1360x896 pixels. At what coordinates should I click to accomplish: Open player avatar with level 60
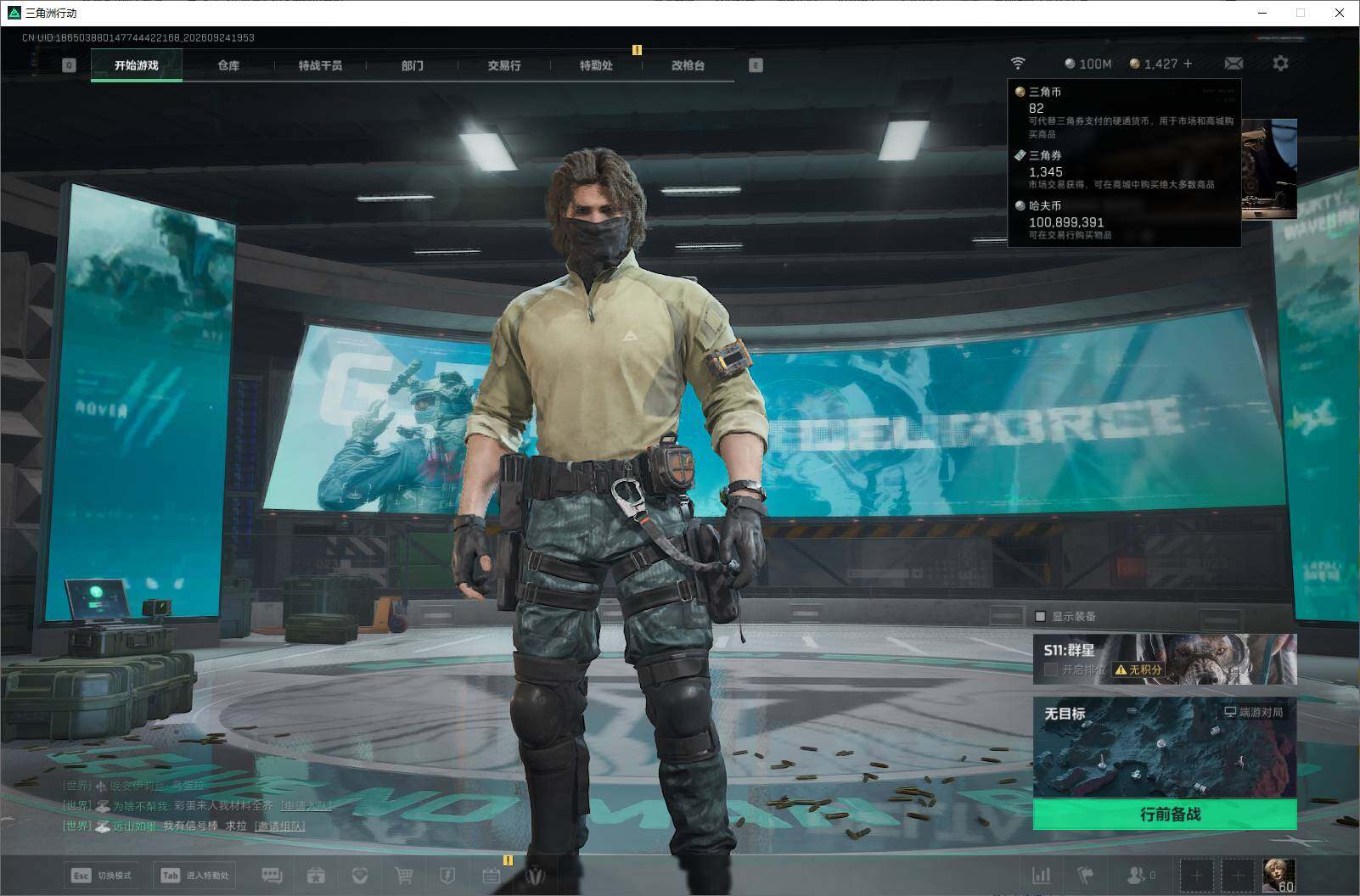[x=1279, y=875]
